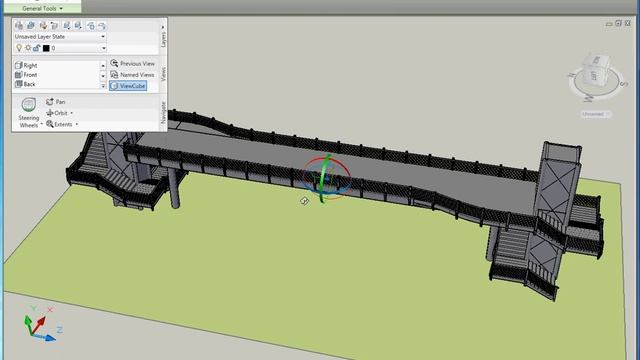640x360 pixels.
Task: Activate the Pan tool
Action: 56,102
